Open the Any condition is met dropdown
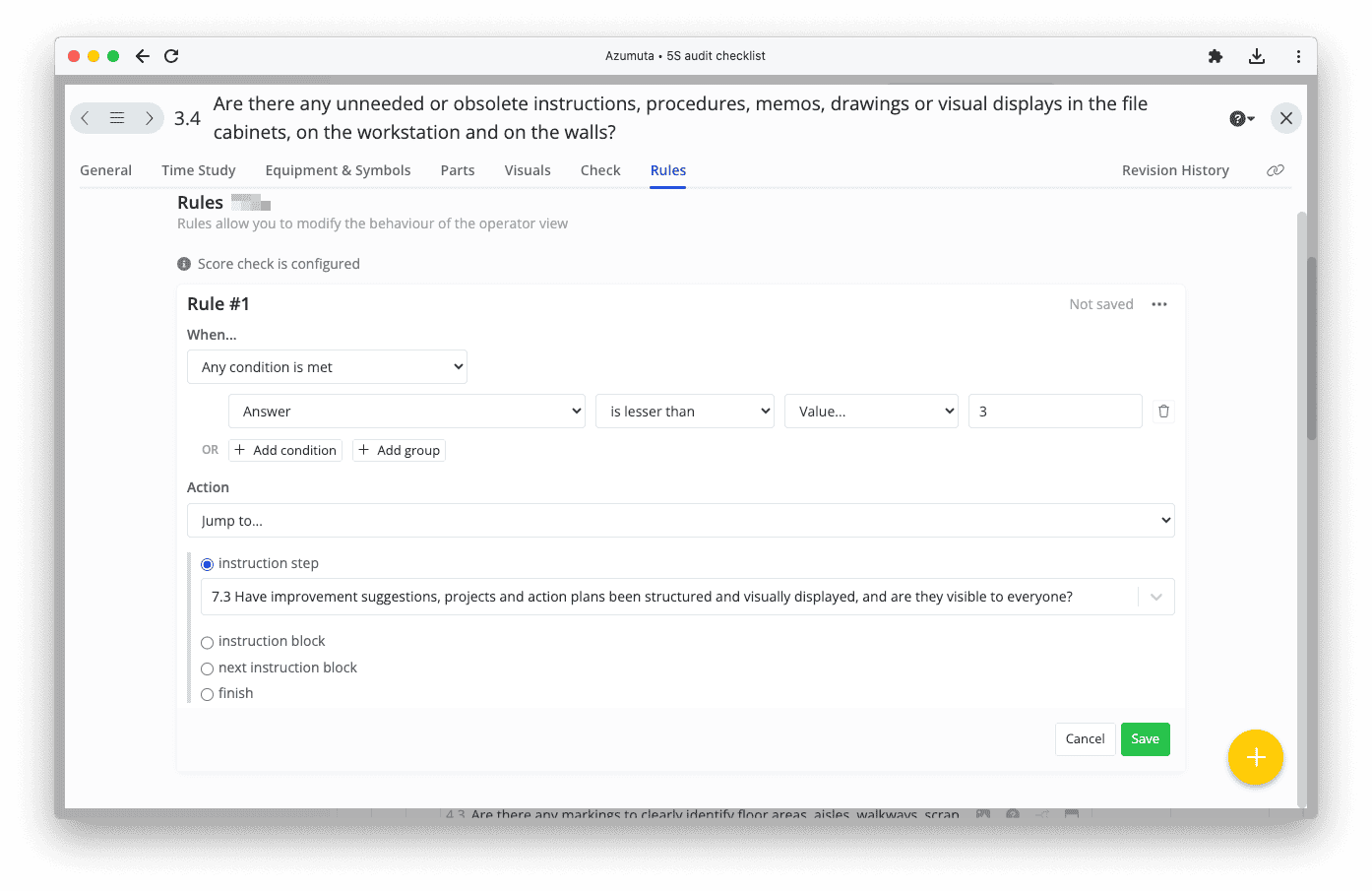The height and width of the screenshot is (891, 1372). 327,366
